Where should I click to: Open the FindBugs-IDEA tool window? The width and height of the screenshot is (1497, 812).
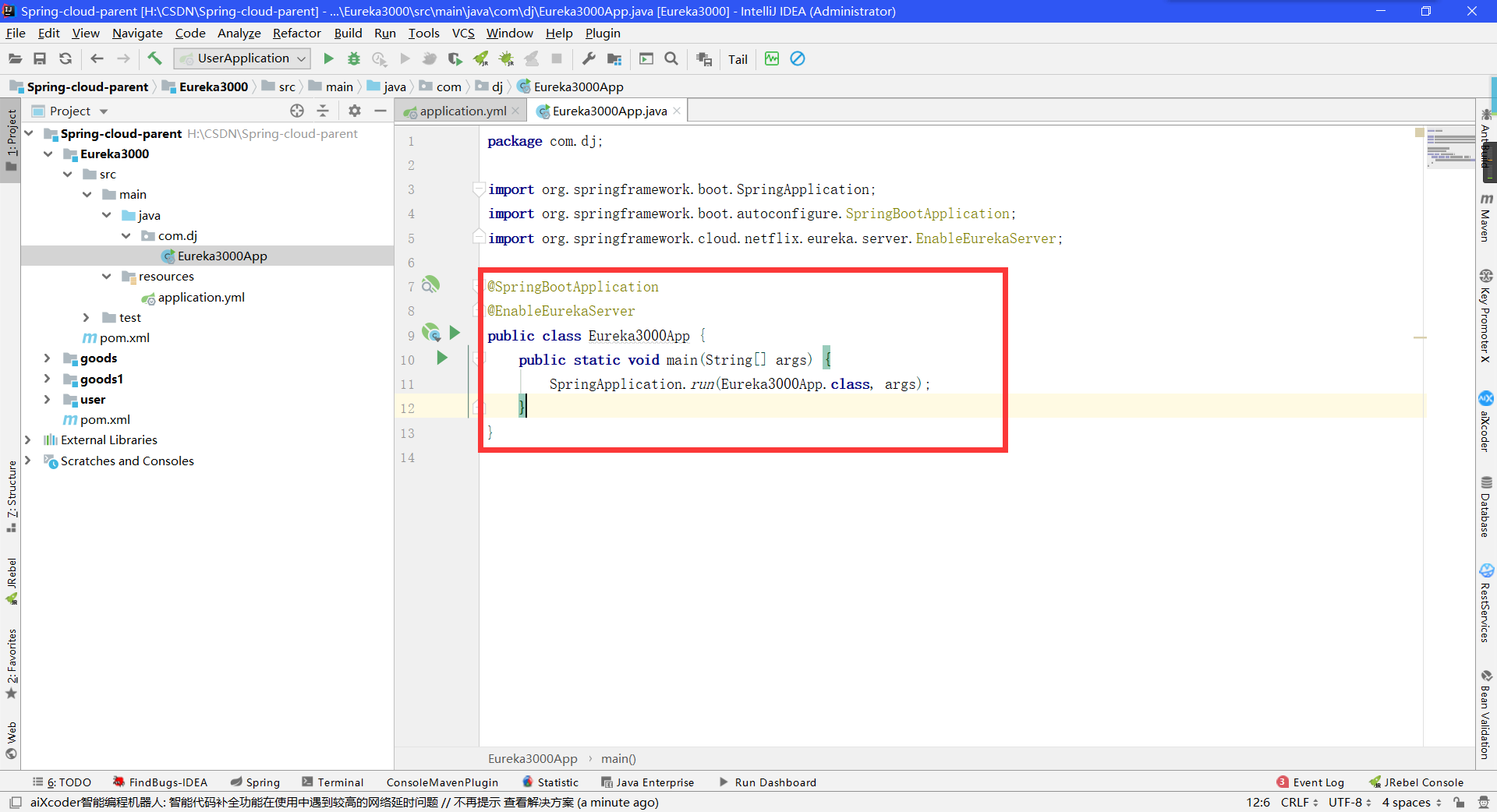tap(161, 782)
